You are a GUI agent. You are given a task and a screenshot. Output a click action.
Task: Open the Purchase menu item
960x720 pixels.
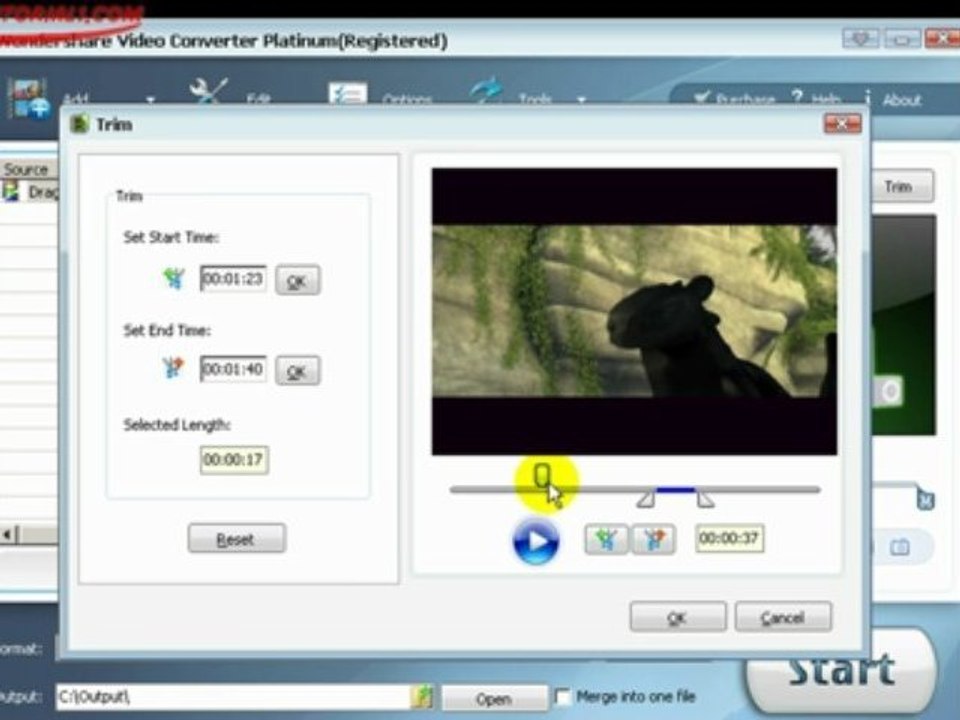tap(735, 99)
